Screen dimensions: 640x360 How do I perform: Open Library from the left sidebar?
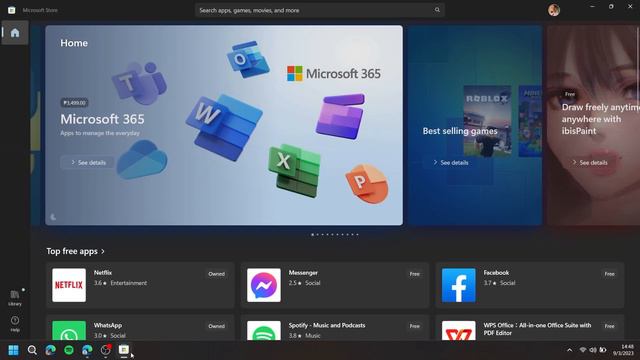tap(15, 298)
